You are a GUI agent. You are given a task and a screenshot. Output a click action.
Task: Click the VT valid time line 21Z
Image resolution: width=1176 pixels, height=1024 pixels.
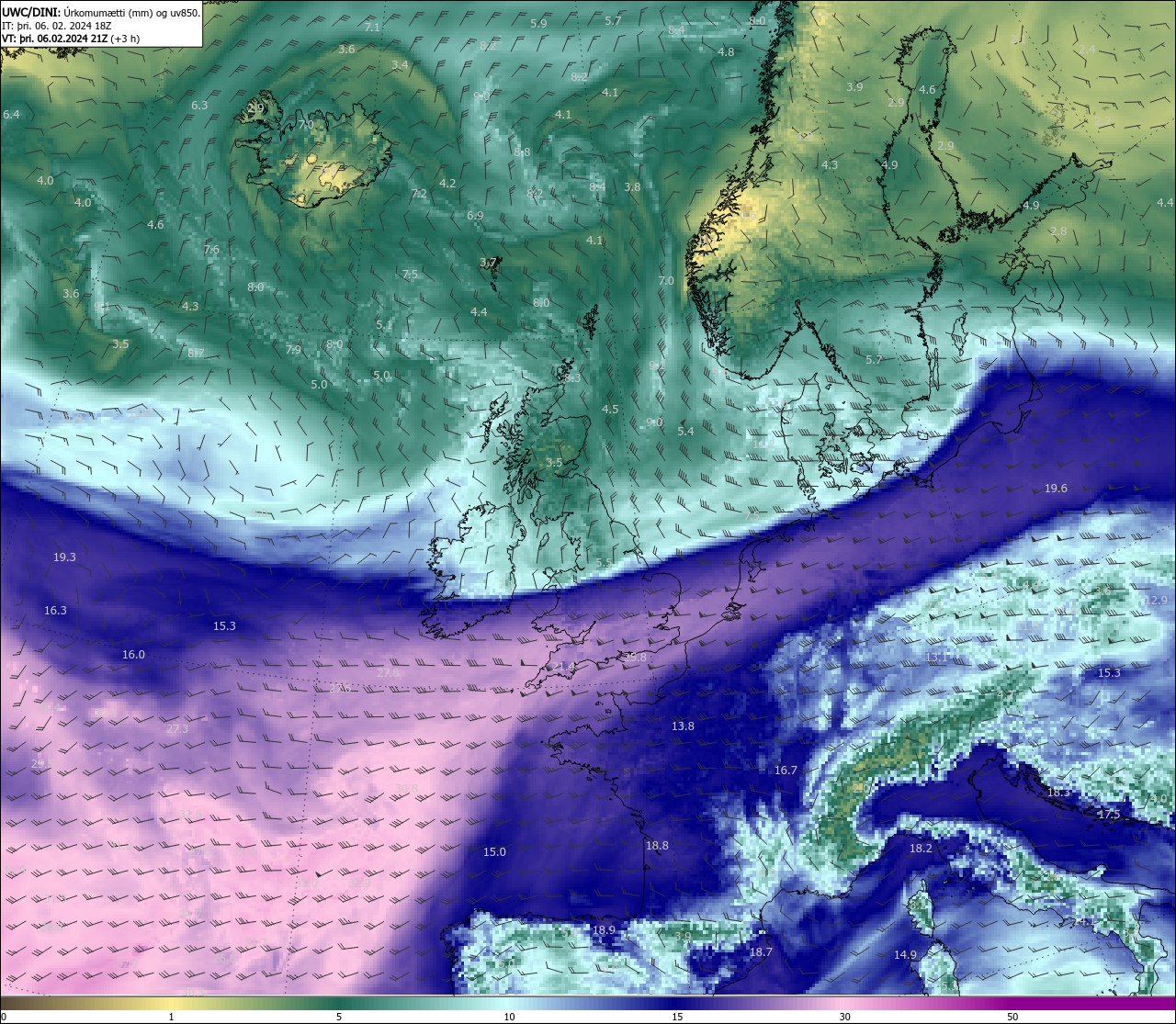point(71,39)
